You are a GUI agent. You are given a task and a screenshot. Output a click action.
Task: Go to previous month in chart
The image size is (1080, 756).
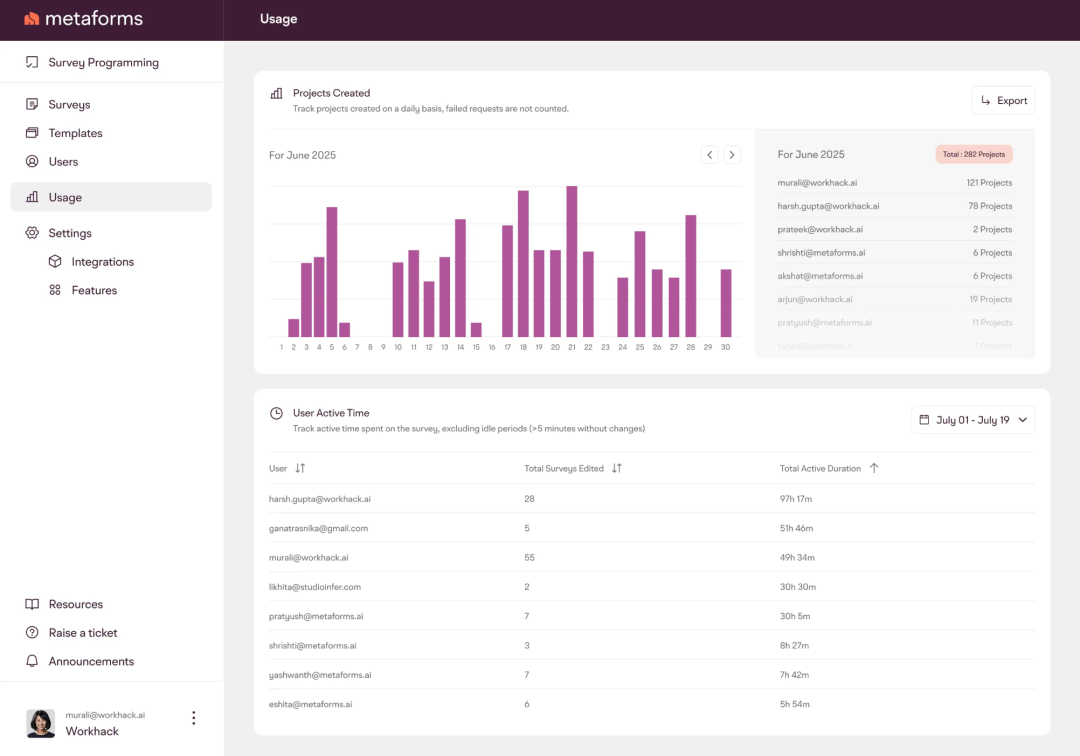click(x=709, y=155)
